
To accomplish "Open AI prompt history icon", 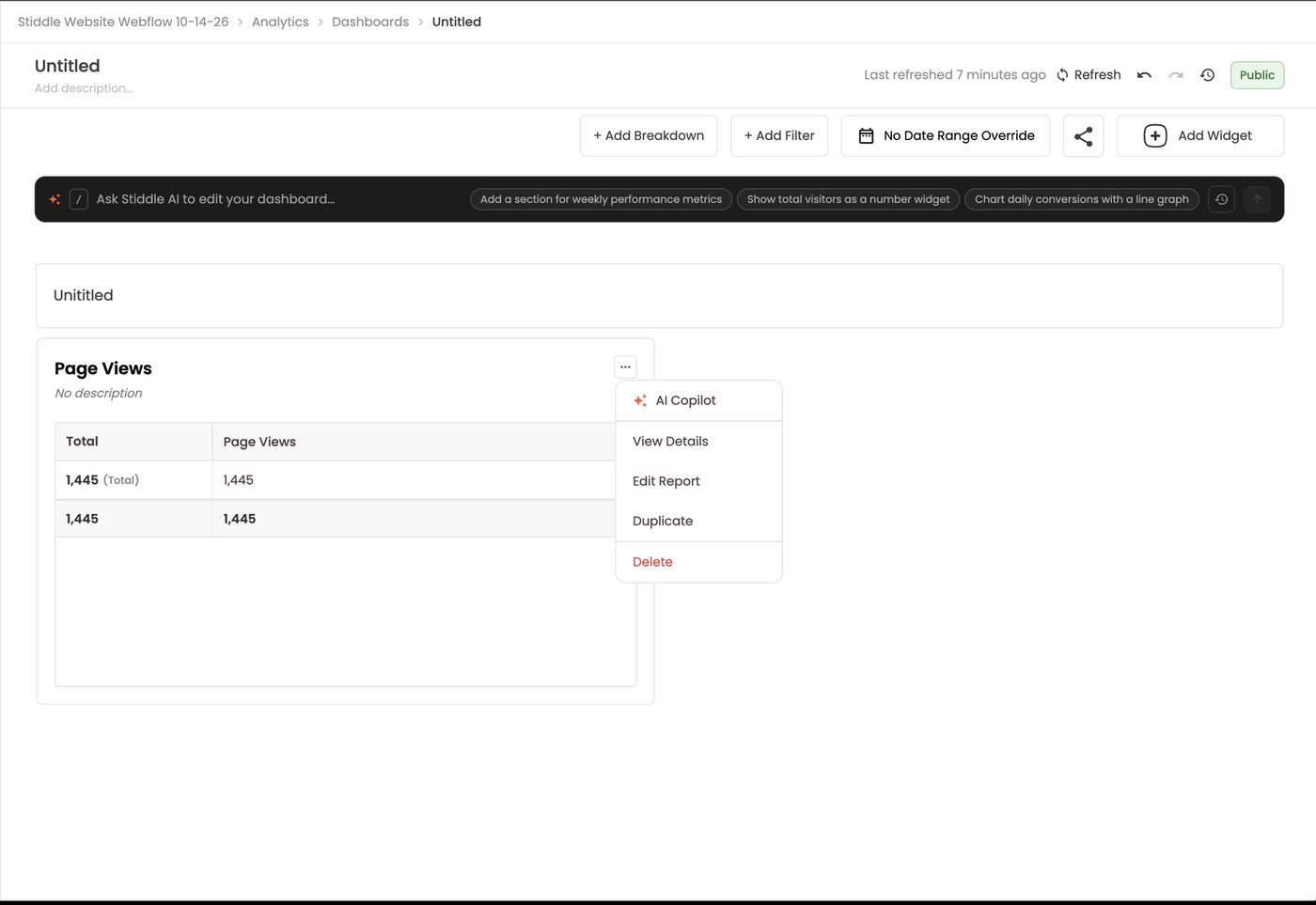I will click(x=1221, y=199).
